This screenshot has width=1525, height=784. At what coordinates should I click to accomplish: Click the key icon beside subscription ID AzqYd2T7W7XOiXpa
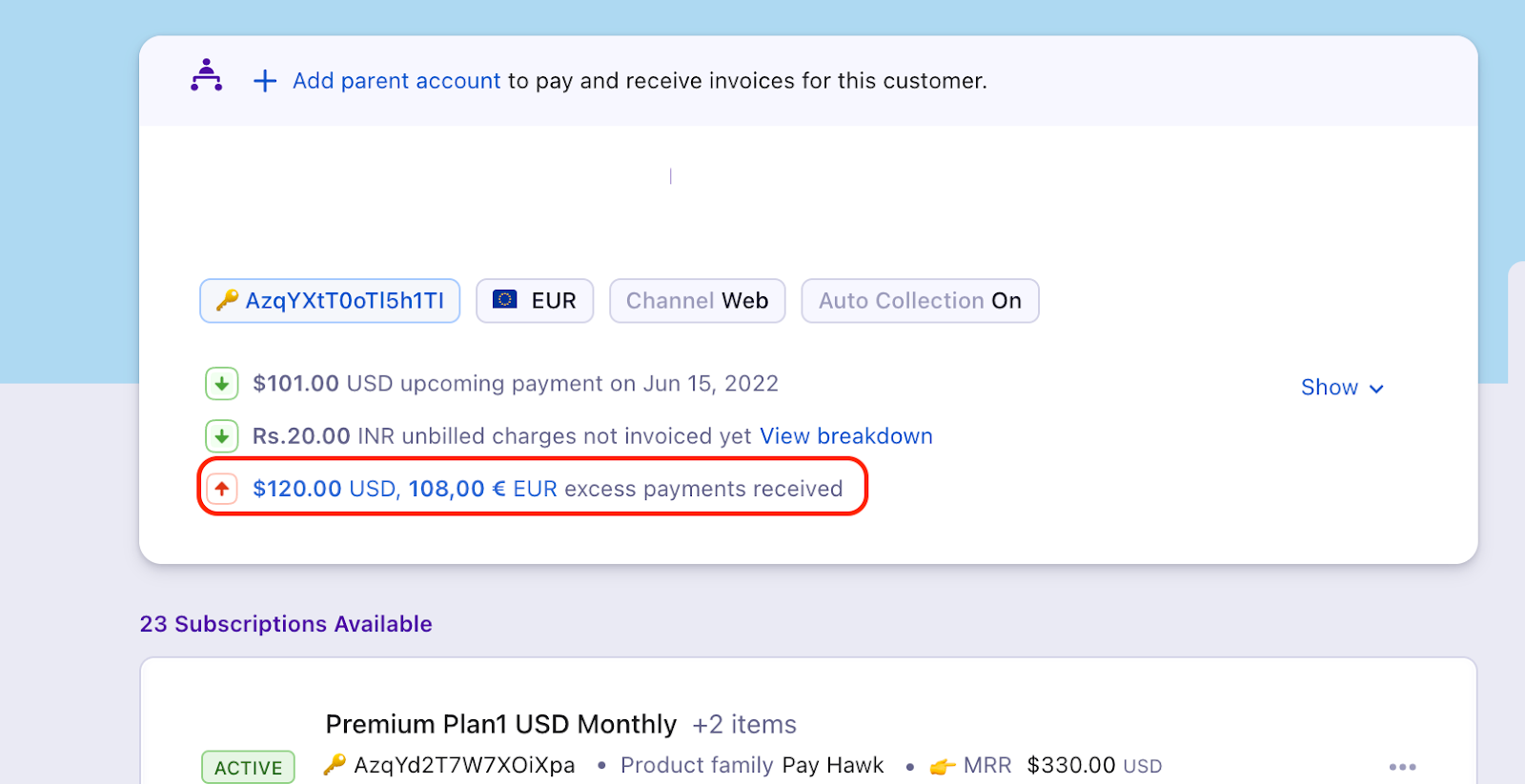[335, 765]
